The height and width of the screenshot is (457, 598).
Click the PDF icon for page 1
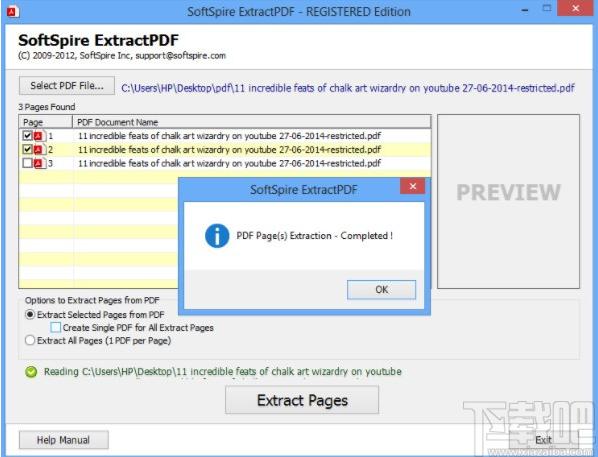[39, 136]
